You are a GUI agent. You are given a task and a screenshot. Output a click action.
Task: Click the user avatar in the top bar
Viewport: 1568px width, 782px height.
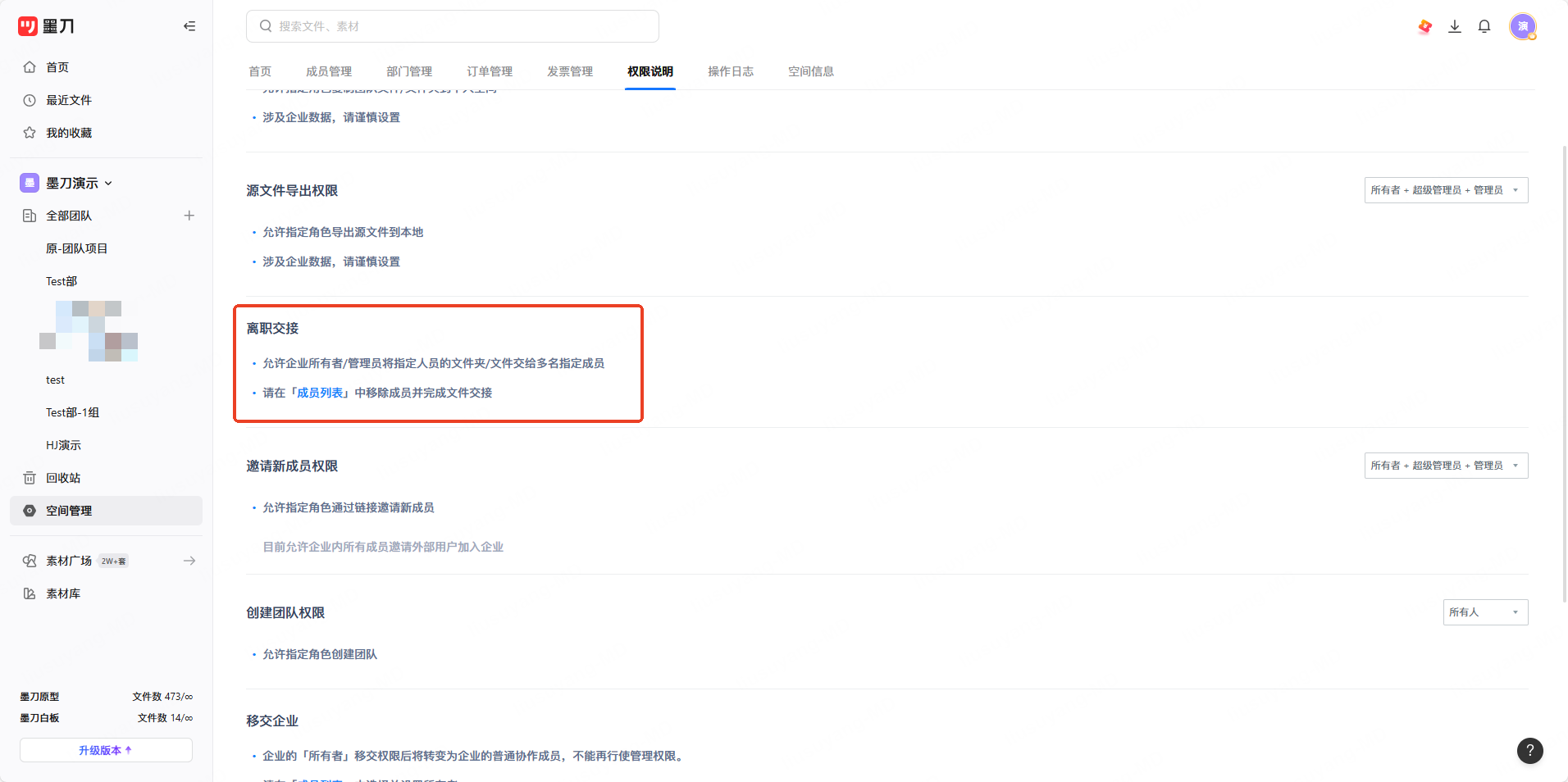tap(1523, 26)
